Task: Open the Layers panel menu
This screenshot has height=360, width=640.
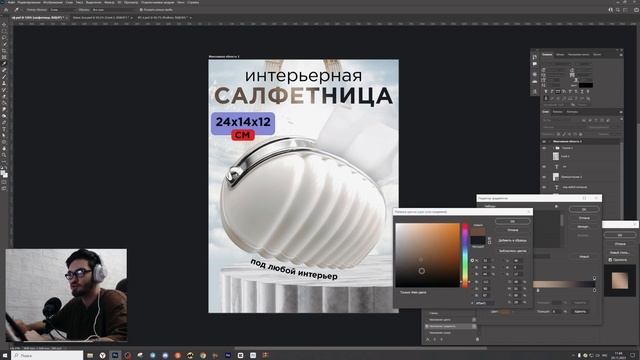Action: tap(621, 112)
